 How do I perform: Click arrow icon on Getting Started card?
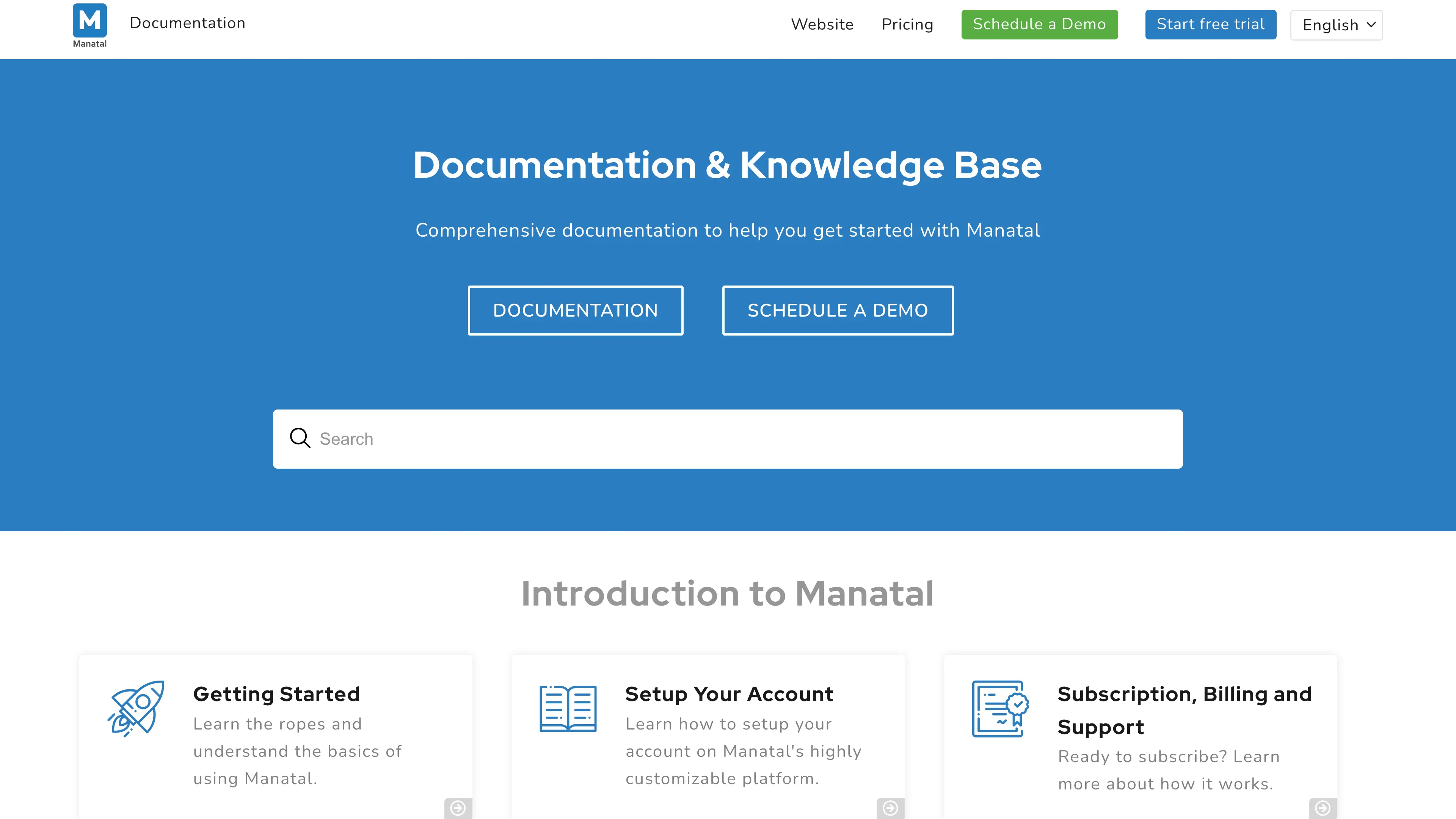tap(458, 808)
